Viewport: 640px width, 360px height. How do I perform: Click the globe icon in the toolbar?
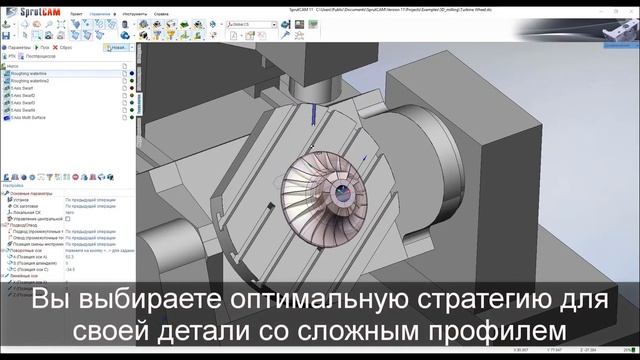coord(213,24)
